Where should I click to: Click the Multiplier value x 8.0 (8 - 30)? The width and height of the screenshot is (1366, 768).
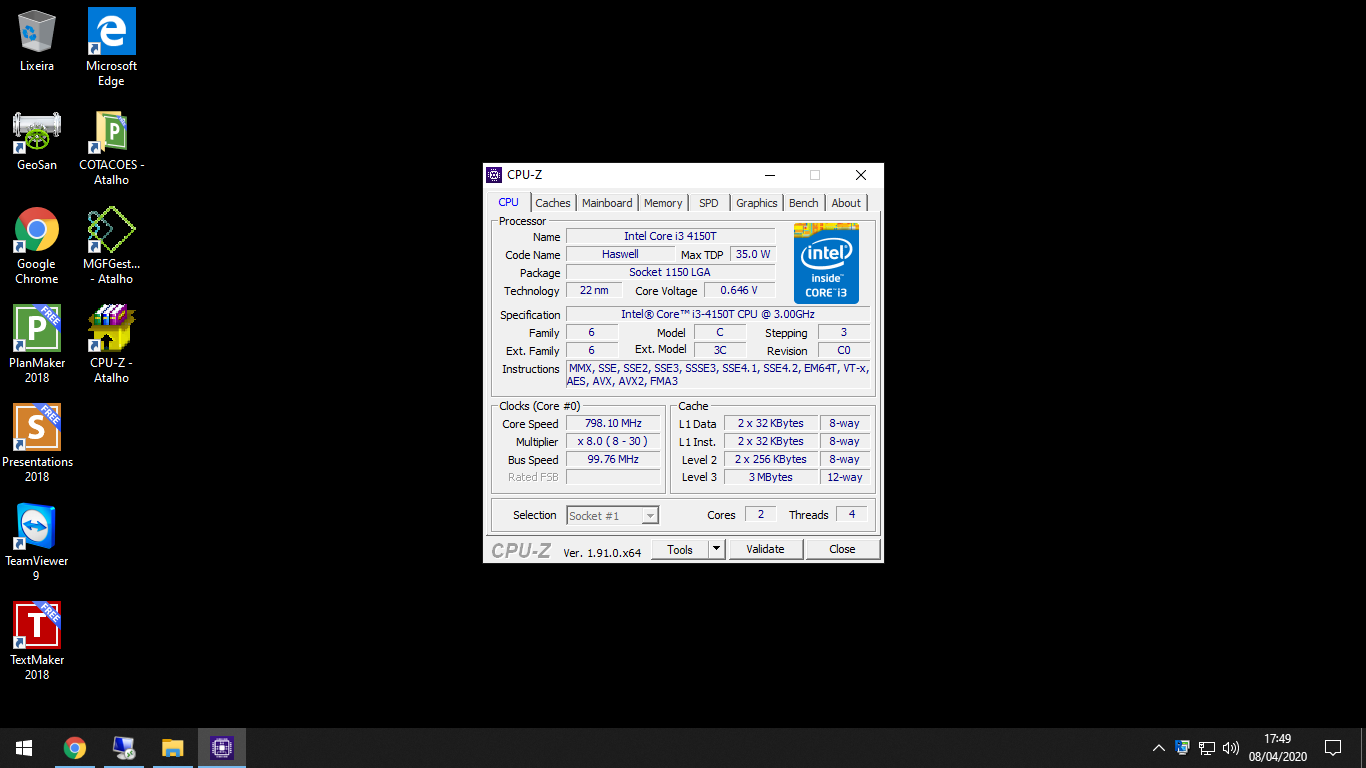(x=613, y=441)
